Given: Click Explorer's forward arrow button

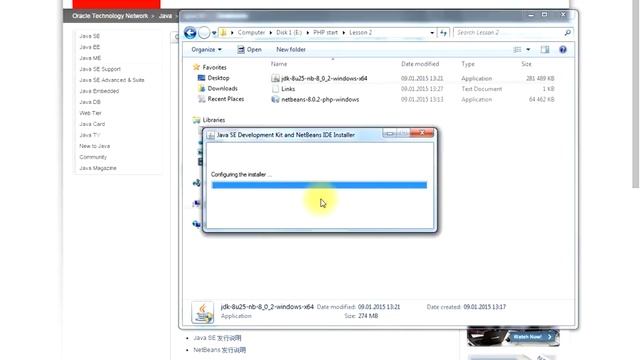Looking at the screenshot, I should pyautogui.click(x=204, y=33).
